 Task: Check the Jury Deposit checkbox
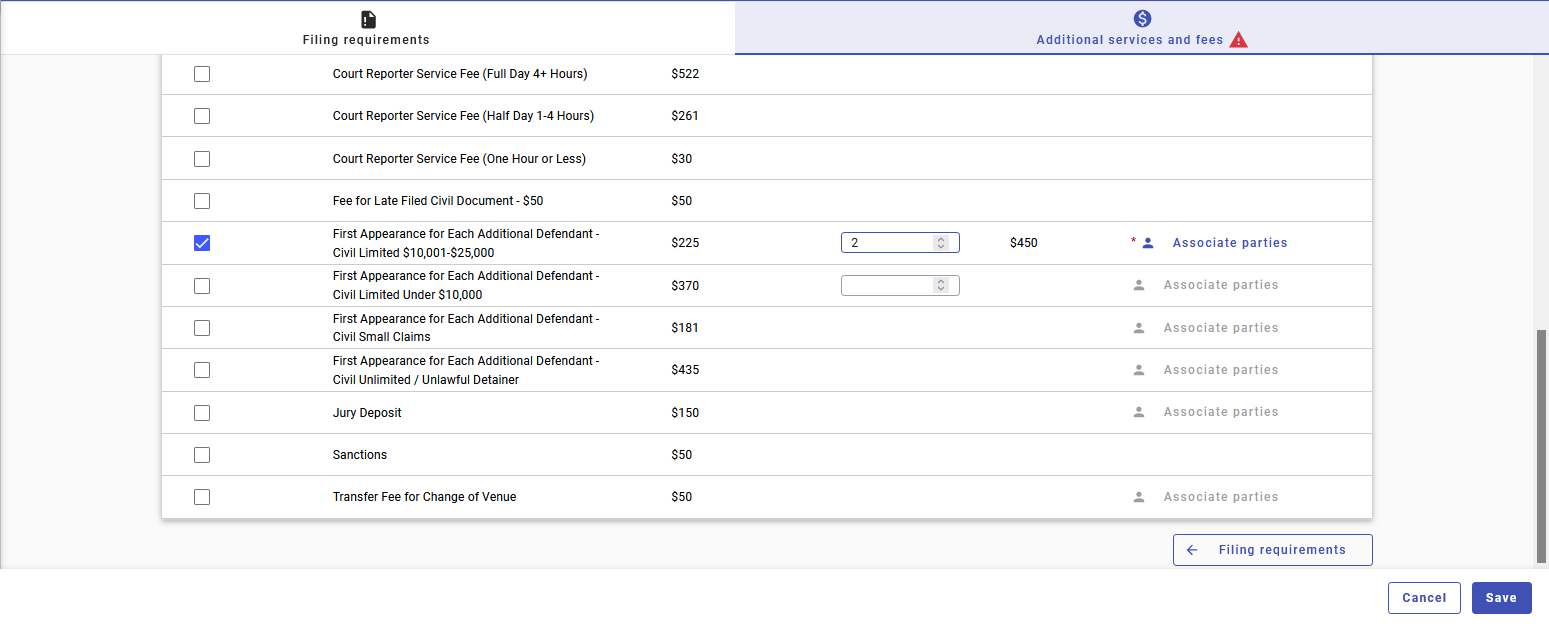tap(202, 412)
